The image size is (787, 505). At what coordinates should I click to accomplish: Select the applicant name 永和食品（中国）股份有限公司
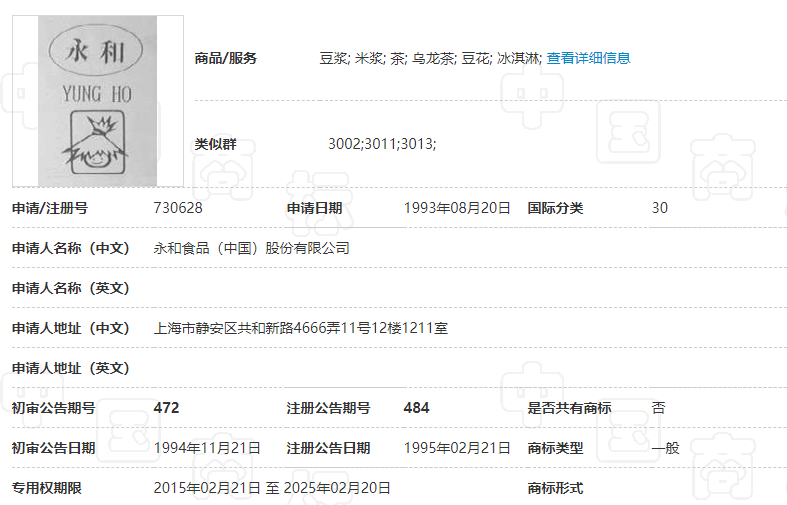251,248
